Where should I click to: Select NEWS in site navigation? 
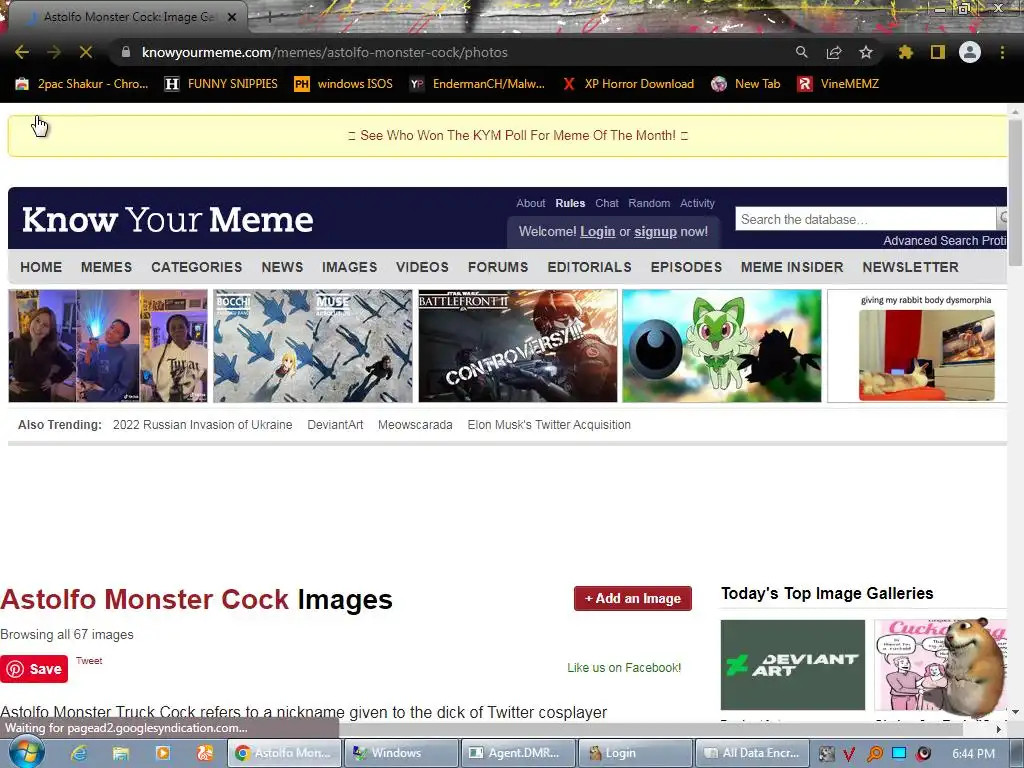[x=282, y=267]
